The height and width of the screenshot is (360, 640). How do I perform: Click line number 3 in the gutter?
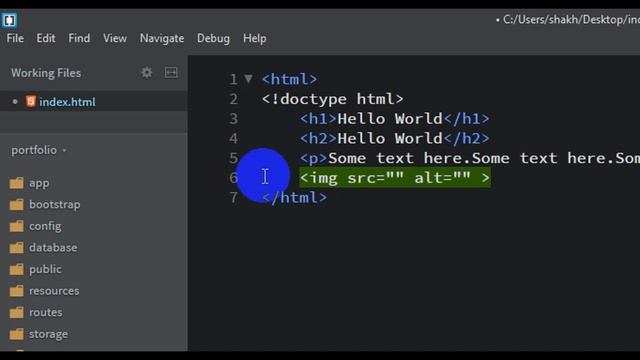233,119
